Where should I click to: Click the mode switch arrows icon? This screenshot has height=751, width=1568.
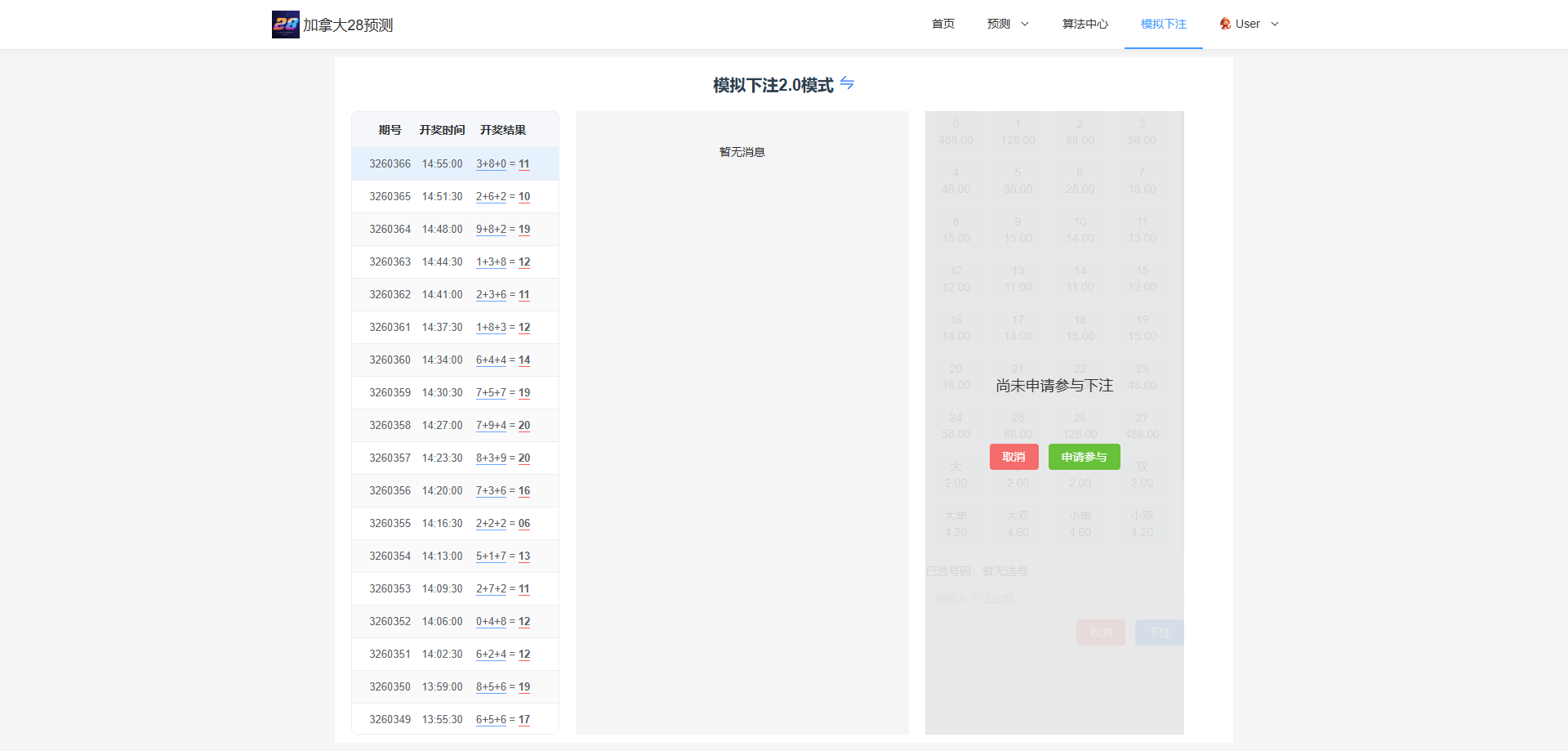pos(847,83)
